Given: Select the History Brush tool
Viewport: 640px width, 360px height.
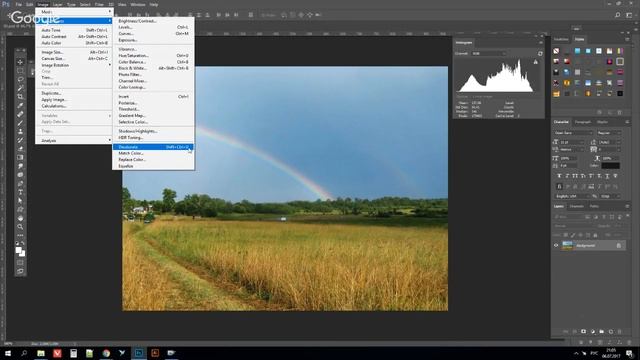Looking at the screenshot, I should 20,140.
